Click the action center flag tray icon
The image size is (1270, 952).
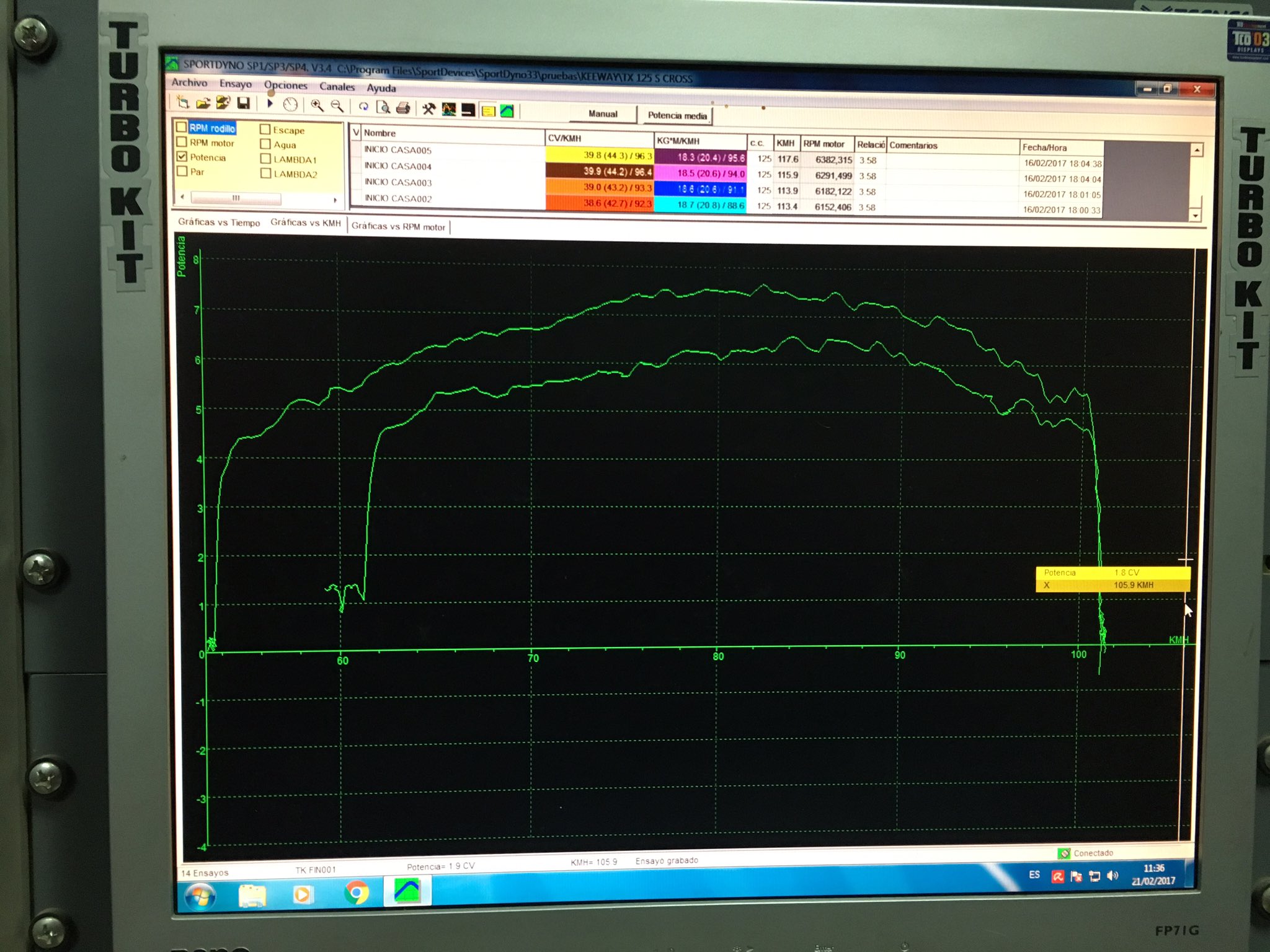[x=1076, y=876]
